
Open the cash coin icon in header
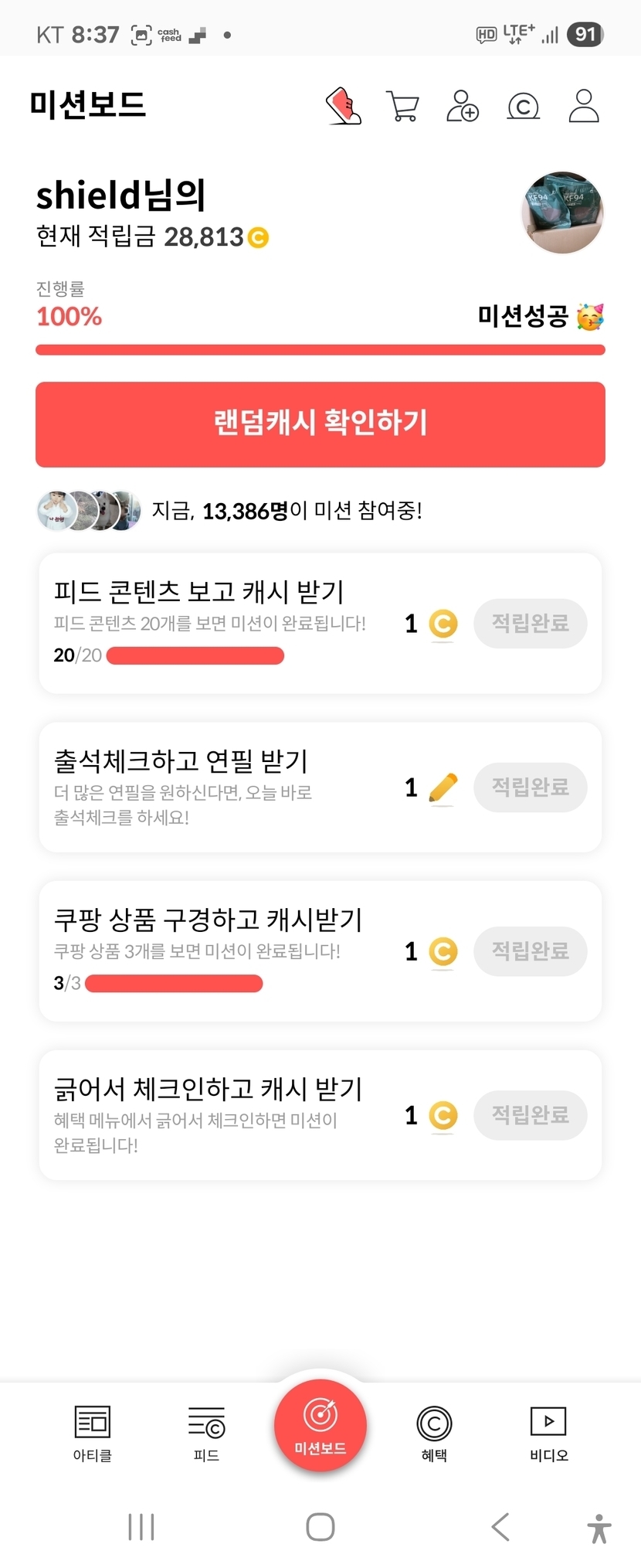click(523, 107)
